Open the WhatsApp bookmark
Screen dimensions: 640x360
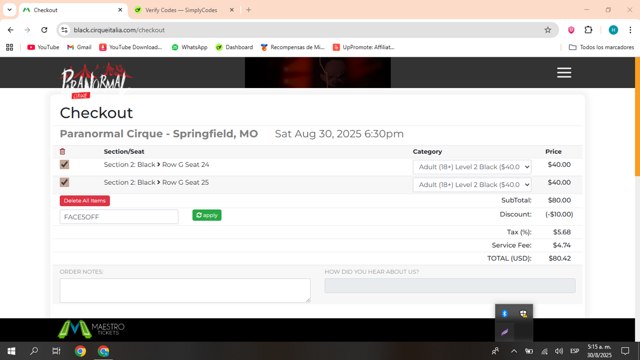189,47
